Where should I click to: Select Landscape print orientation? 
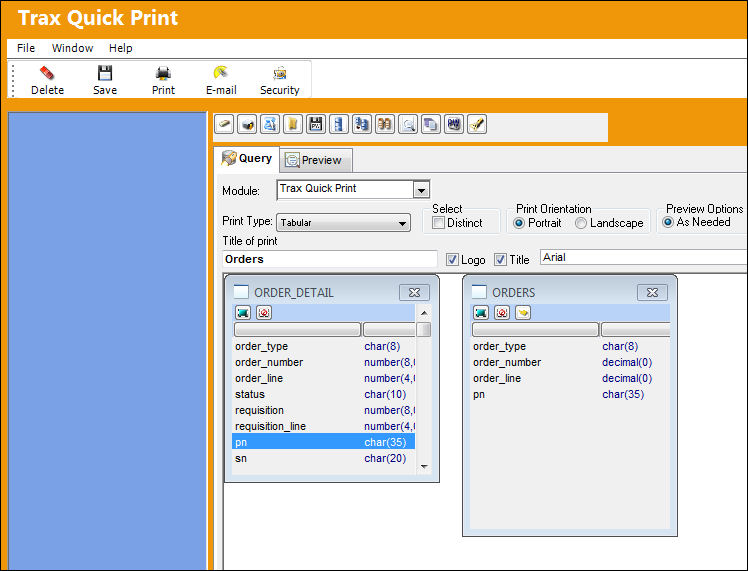(x=581, y=223)
